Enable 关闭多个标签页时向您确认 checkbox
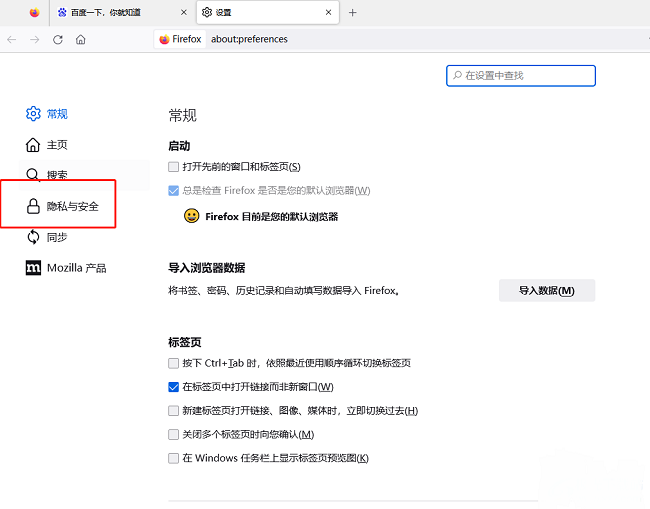The width and height of the screenshot is (650, 509). (x=173, y=434)
